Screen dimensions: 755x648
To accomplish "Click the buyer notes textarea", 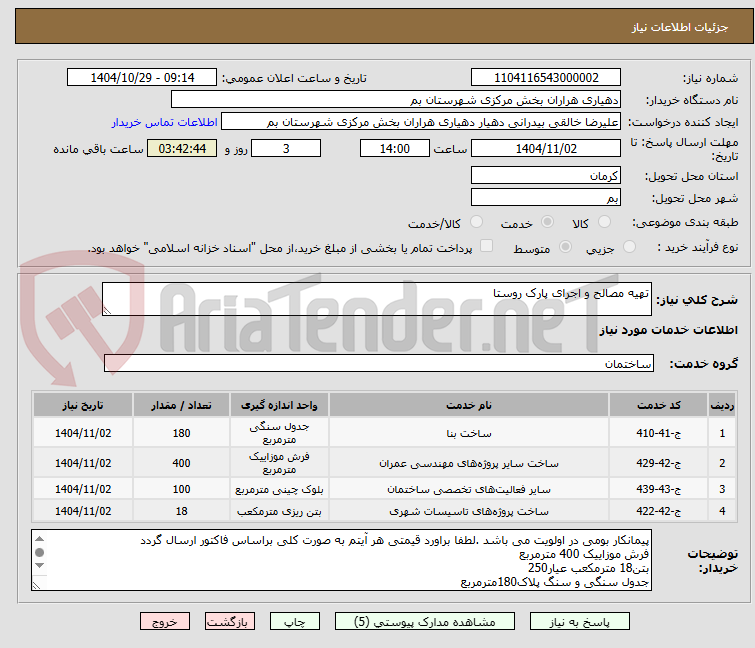I will 341,560.
